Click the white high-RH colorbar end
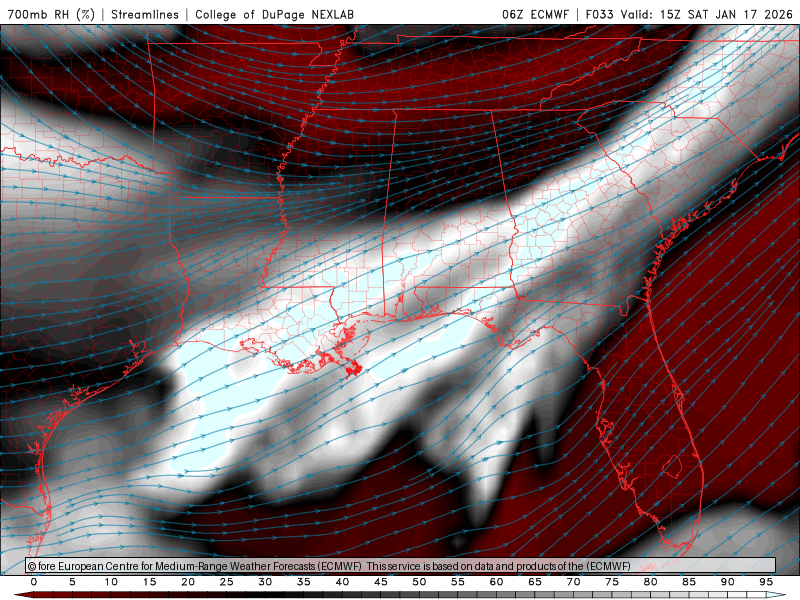 (776, 595)
